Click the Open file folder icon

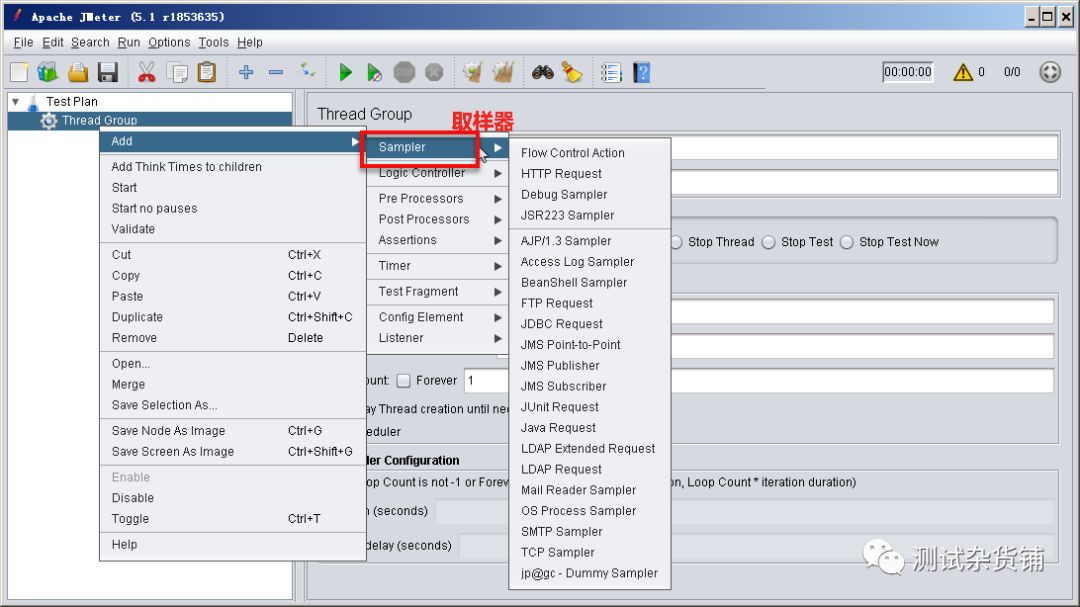[x=78, y=72]
